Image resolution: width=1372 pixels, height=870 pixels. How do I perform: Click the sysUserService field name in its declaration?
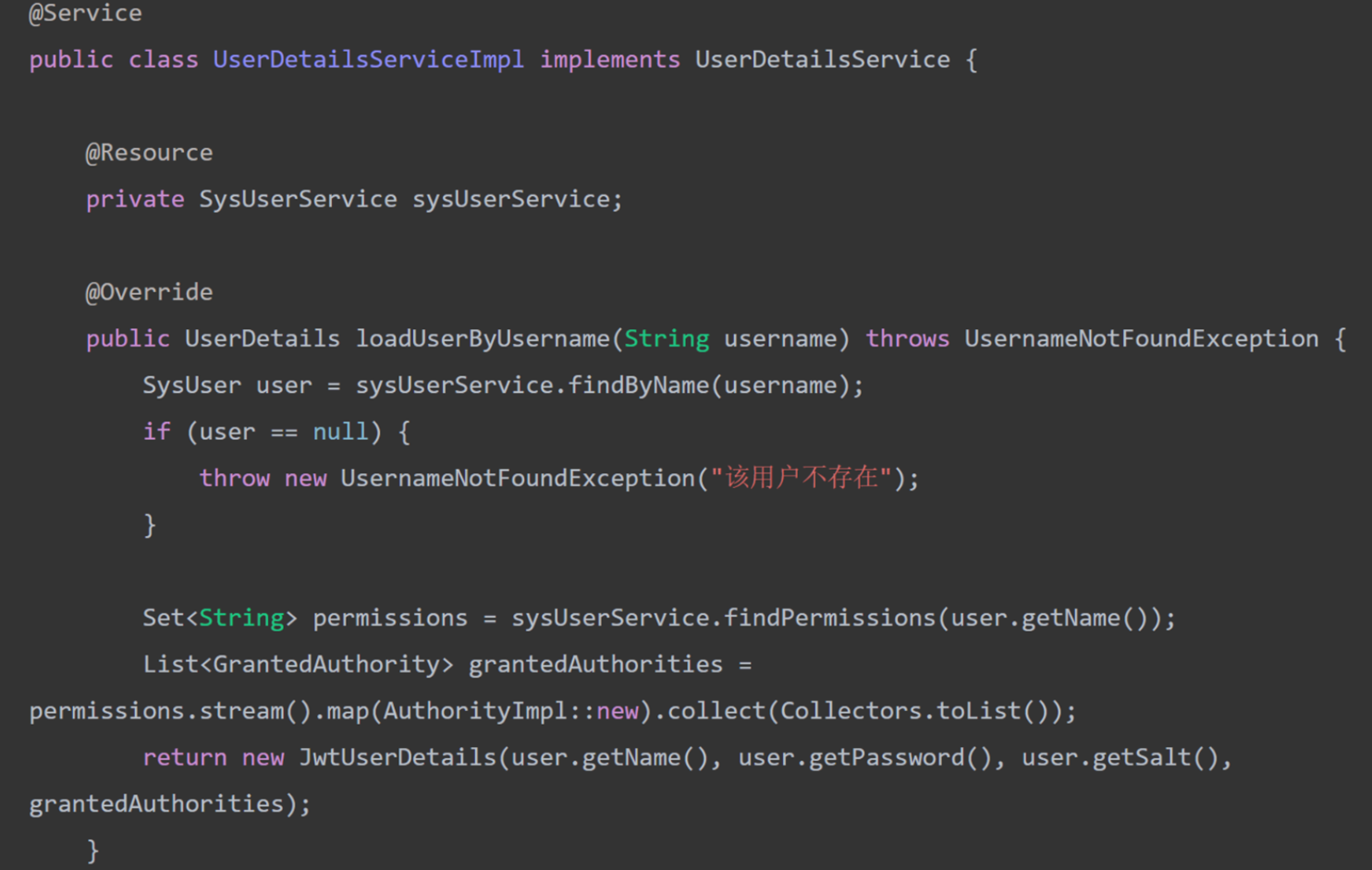510,200
